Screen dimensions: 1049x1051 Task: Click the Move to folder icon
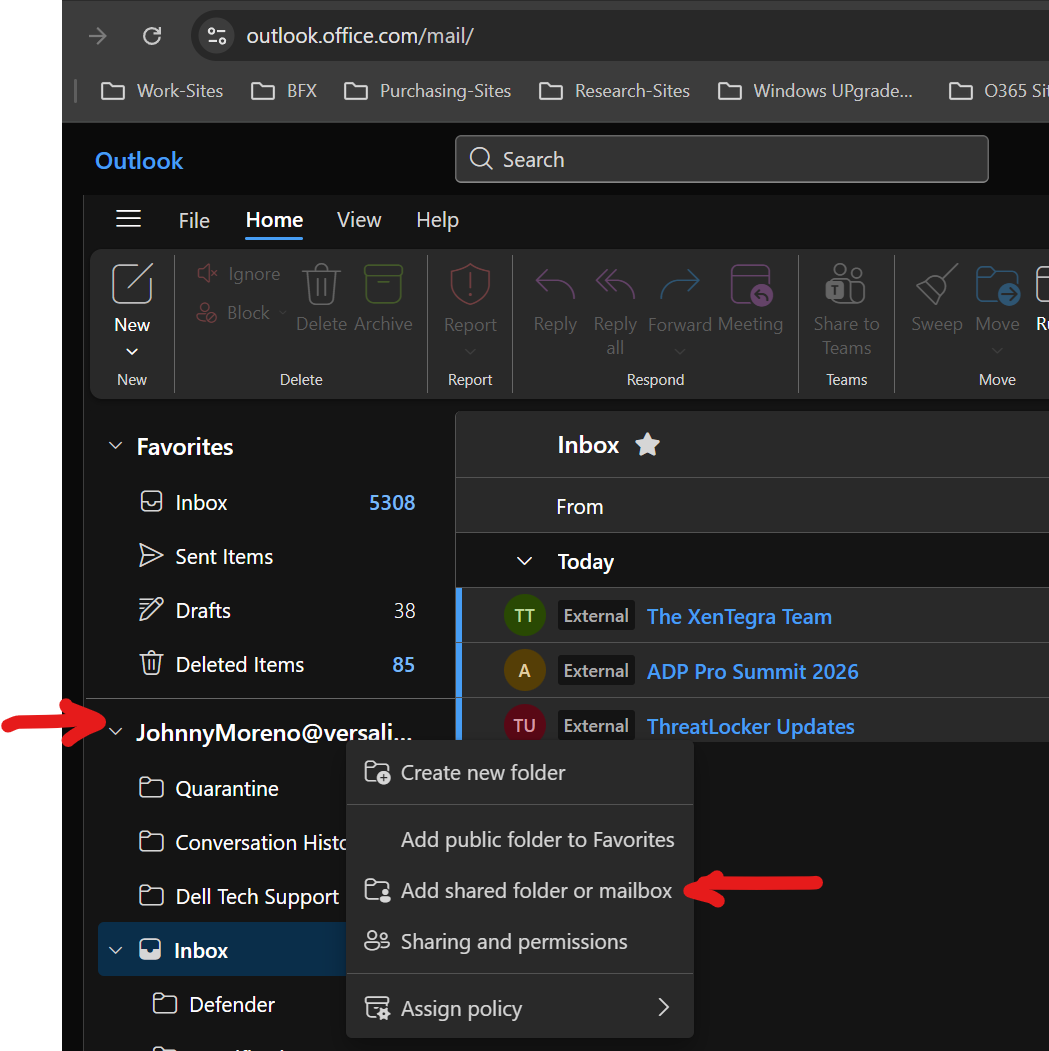pyautogui.click(x=997, y=284)
